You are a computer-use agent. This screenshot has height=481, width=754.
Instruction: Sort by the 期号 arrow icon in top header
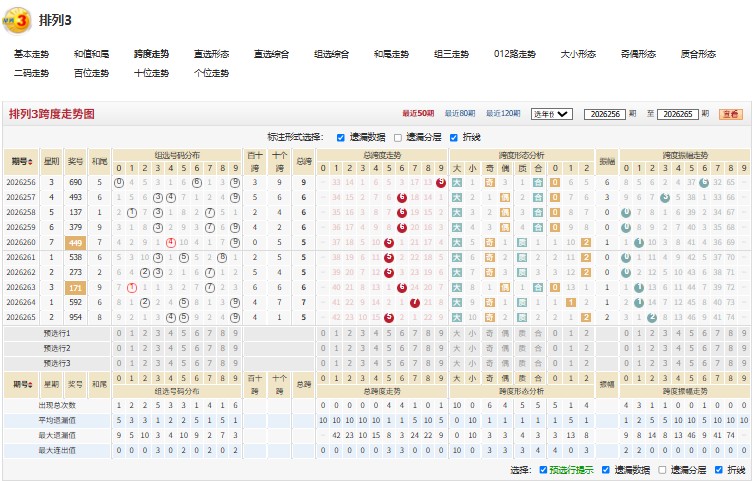point(31,162)
